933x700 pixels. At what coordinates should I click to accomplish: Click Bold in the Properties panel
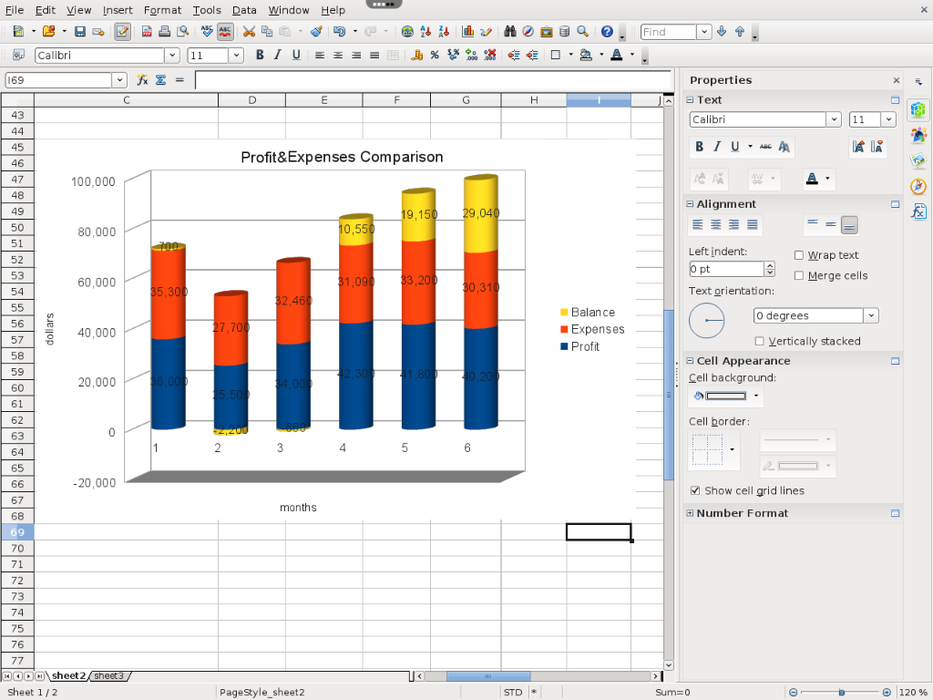point(699,147)
